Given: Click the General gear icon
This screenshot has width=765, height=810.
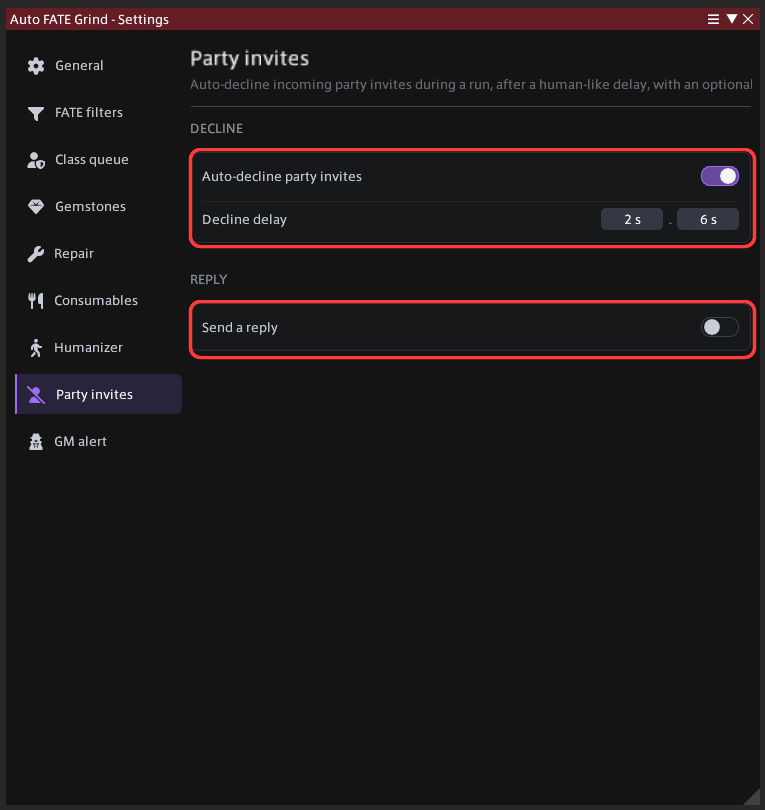Looking at the screenshot, I should coord(36,66).
